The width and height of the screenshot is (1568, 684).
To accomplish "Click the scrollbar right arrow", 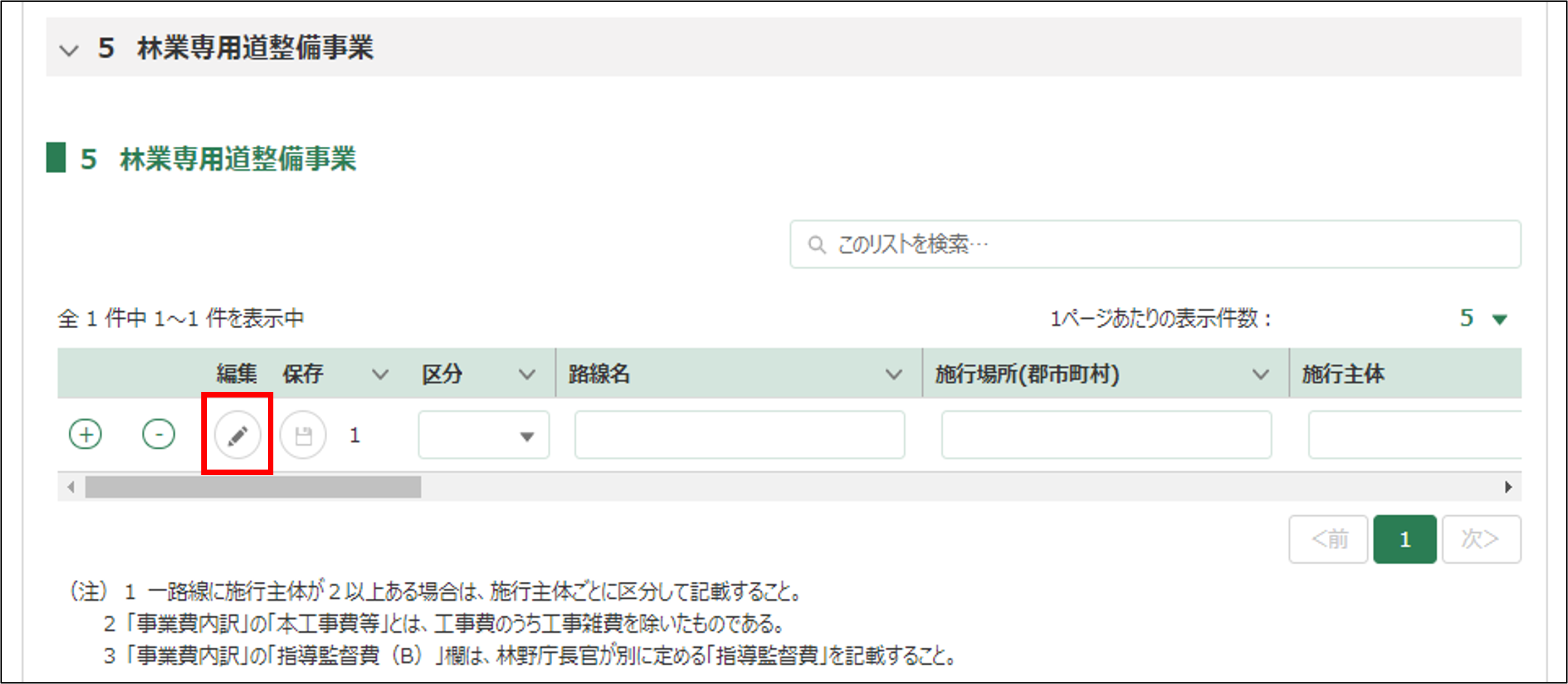I will click(x=1508, y=487).
